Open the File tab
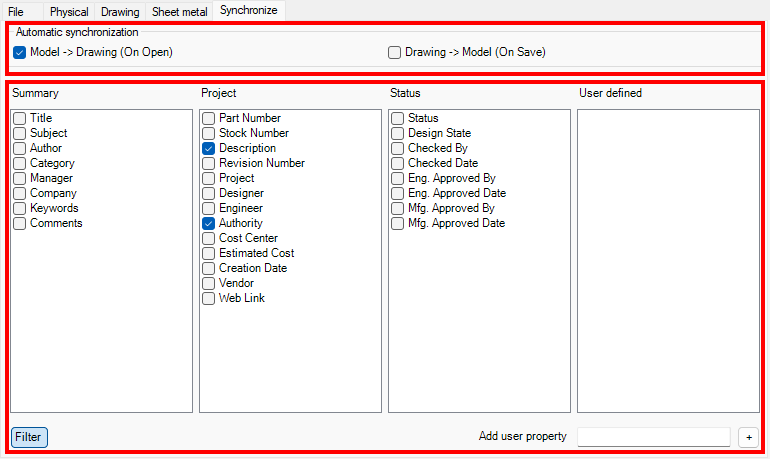The height and width of the screenshot is (459, 770). click(x=17, y=12)
